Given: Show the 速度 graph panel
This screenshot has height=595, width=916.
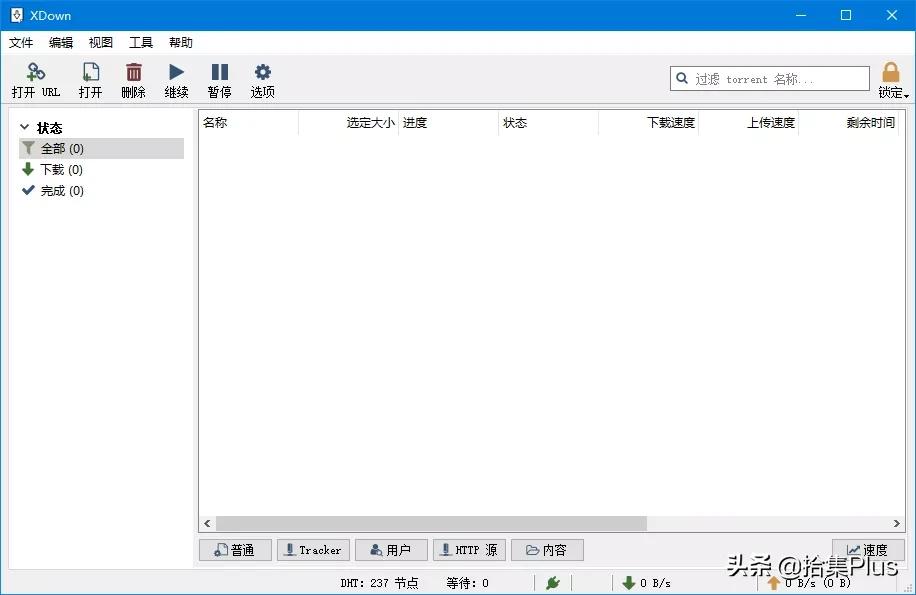Looking at the screenshot, I should 868,549.
